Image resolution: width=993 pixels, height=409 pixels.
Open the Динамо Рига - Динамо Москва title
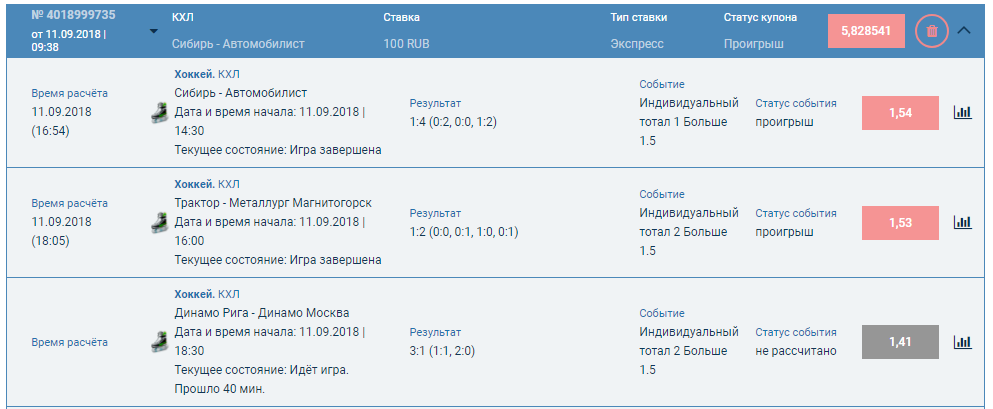tap(262, 313)
